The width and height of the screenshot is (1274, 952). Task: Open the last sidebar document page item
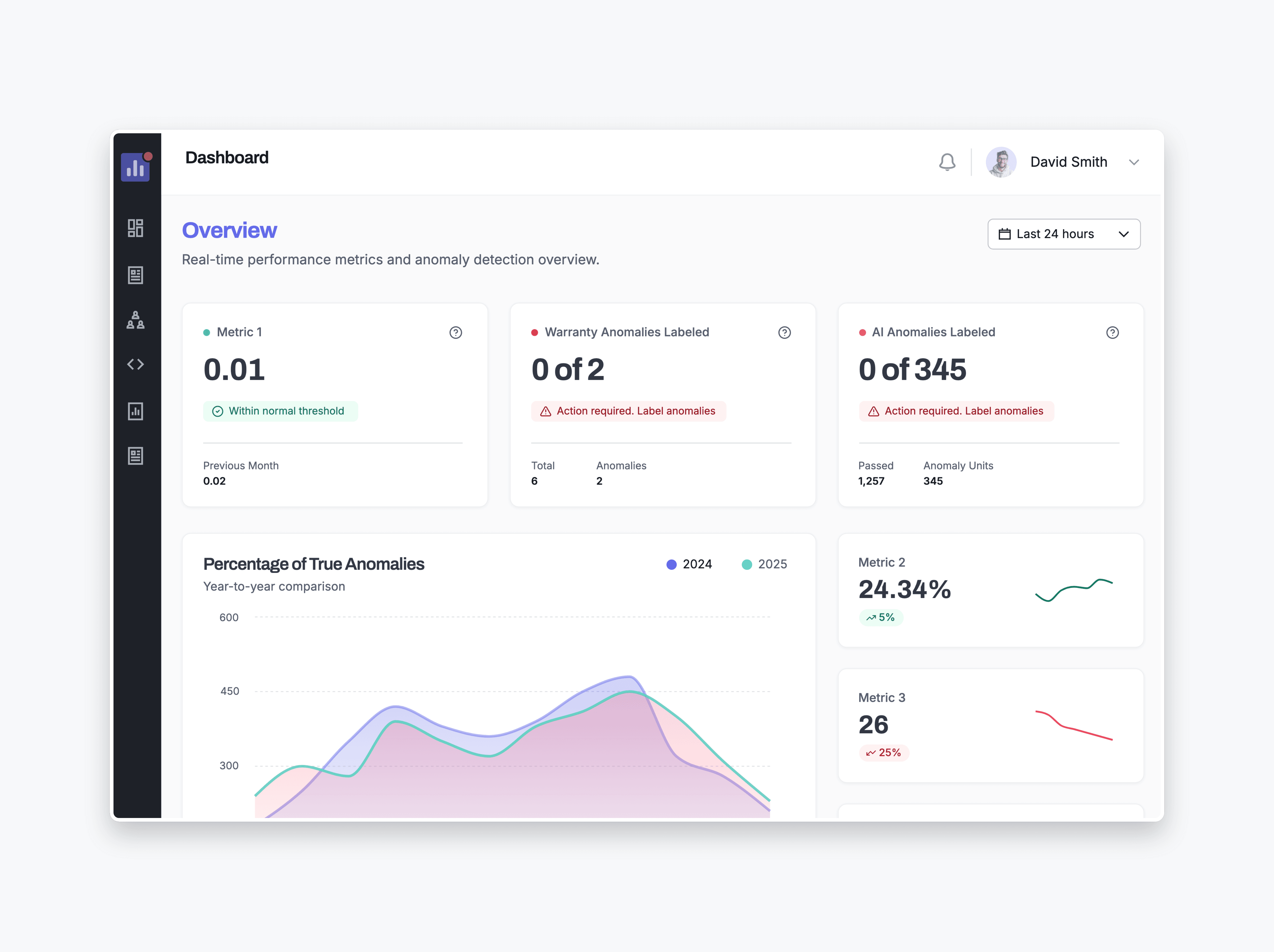[x=135, y=456]
